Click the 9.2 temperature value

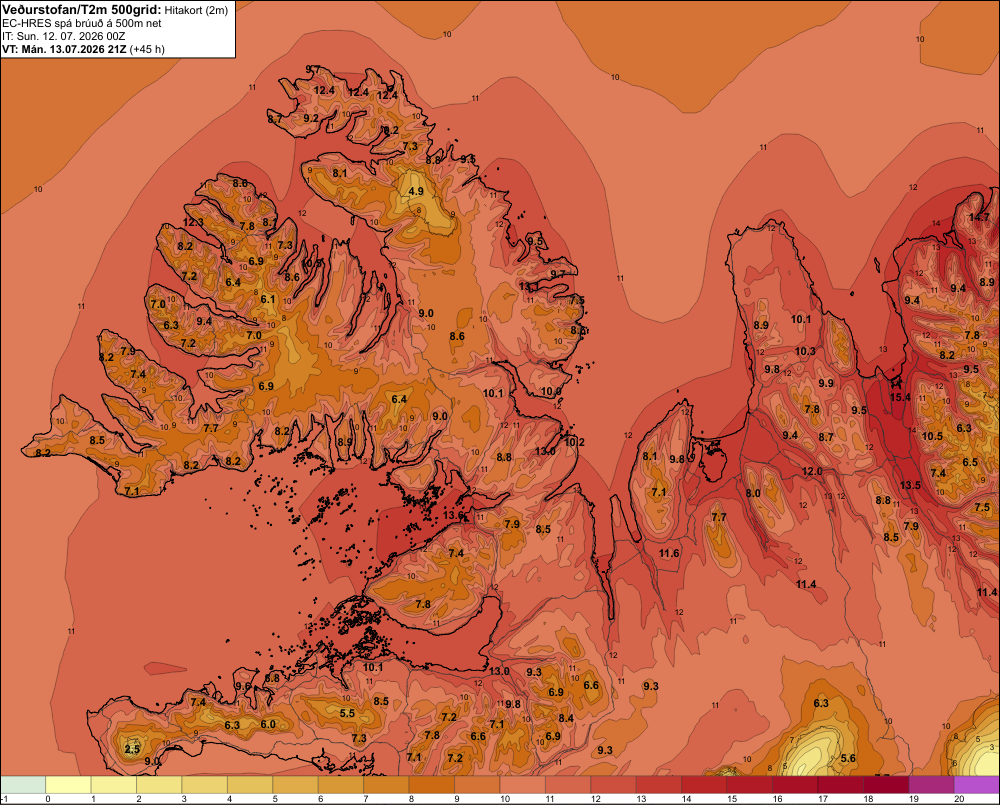coord(311,118)
